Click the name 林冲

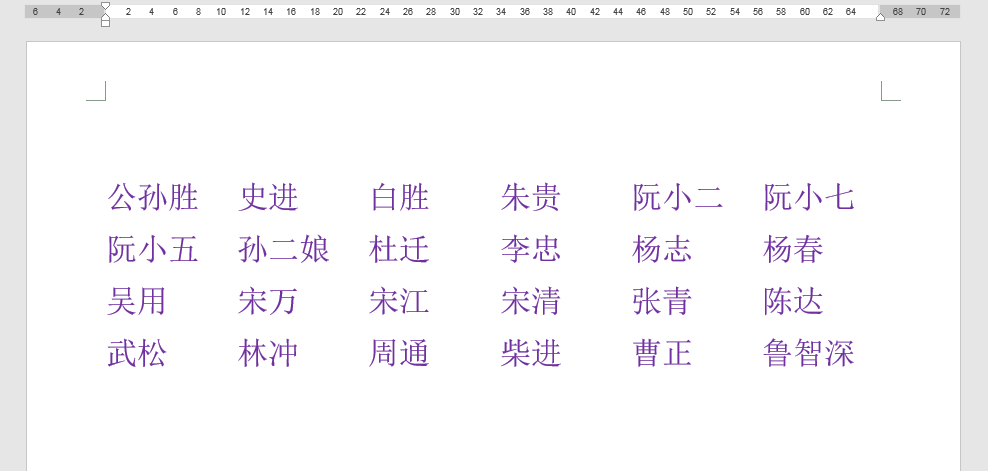(268, 352)
